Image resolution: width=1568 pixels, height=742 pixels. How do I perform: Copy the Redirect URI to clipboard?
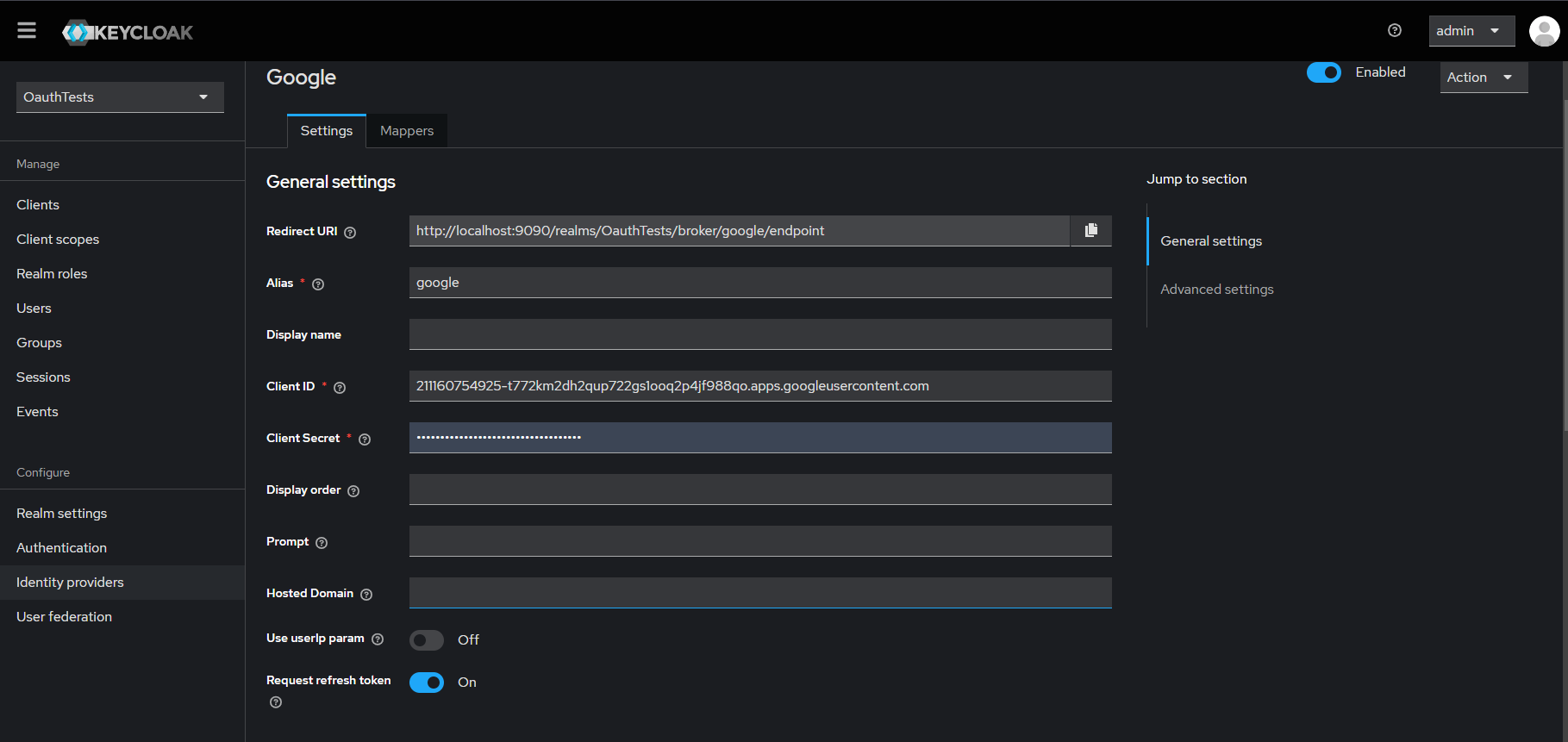point(1091,231)
